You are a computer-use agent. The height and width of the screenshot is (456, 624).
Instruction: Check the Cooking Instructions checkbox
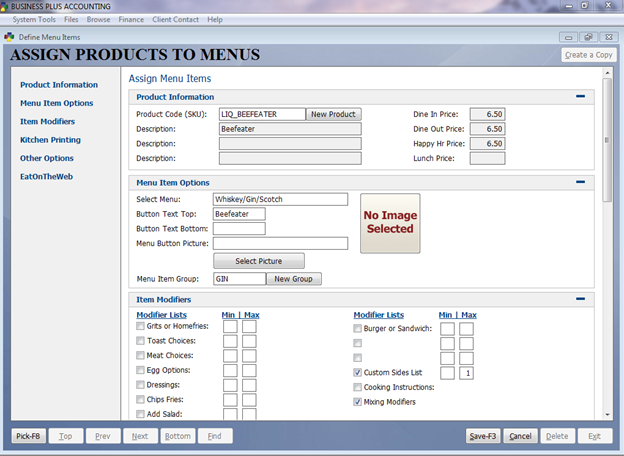[357, 387]
